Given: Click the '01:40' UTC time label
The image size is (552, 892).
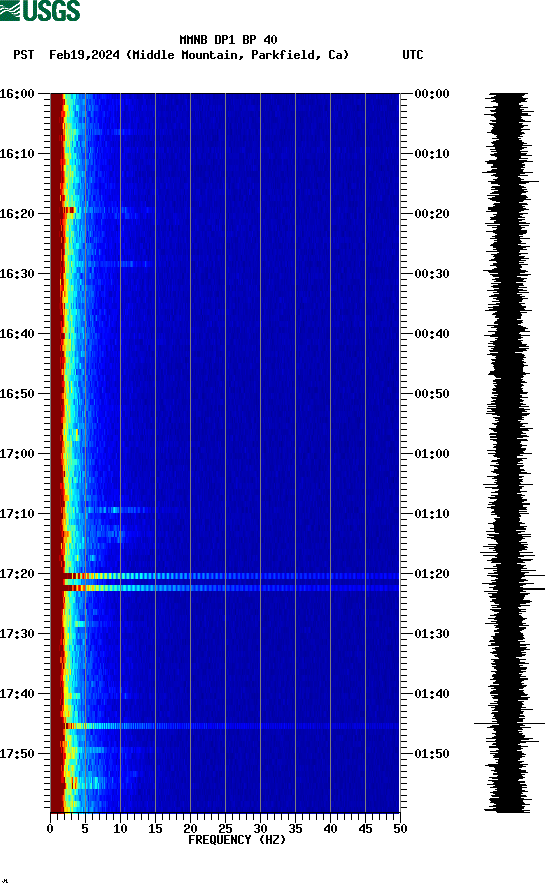Looking at the screenshot, I should coord(432,694).
